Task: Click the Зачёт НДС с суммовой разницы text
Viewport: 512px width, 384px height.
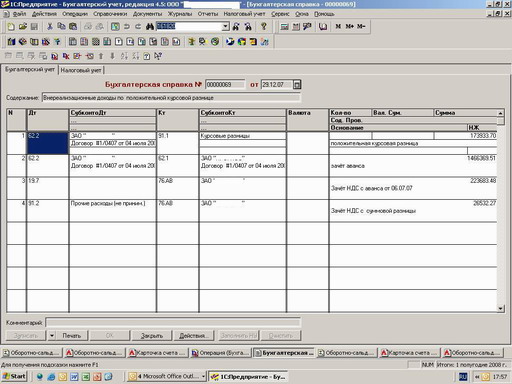Action: [x=373, y=211]
